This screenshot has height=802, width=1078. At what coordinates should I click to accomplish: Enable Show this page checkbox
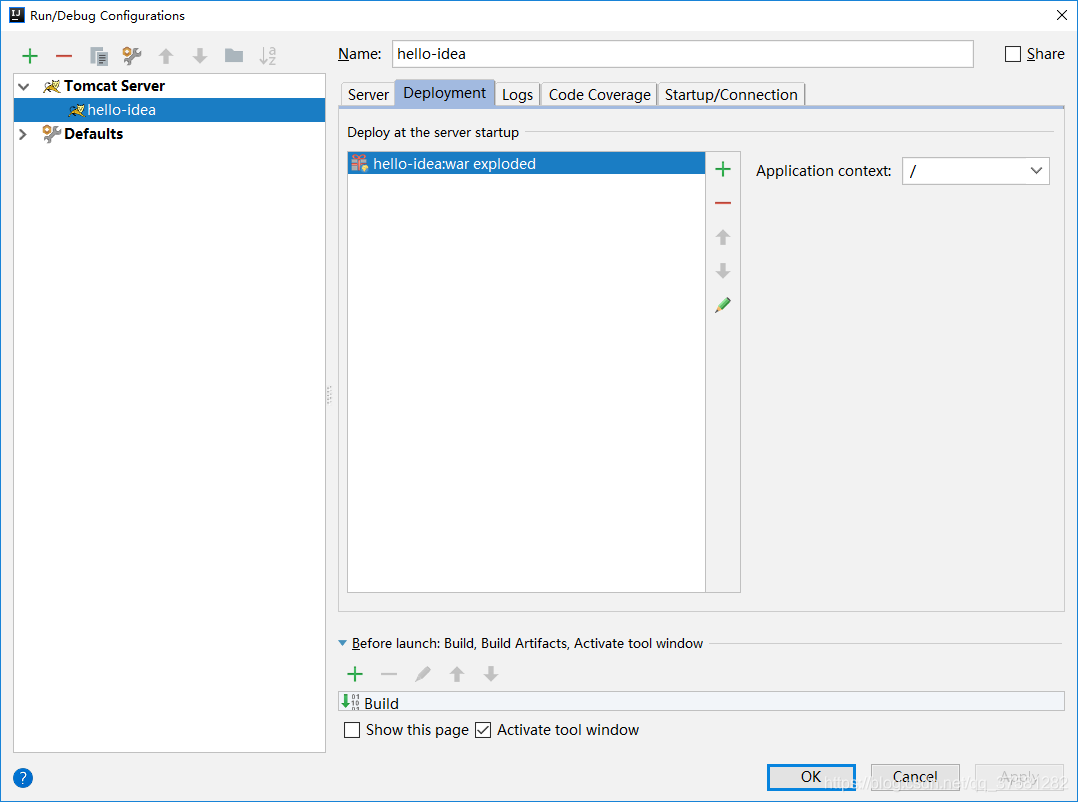pyautogui.click(x=352, y=730)
